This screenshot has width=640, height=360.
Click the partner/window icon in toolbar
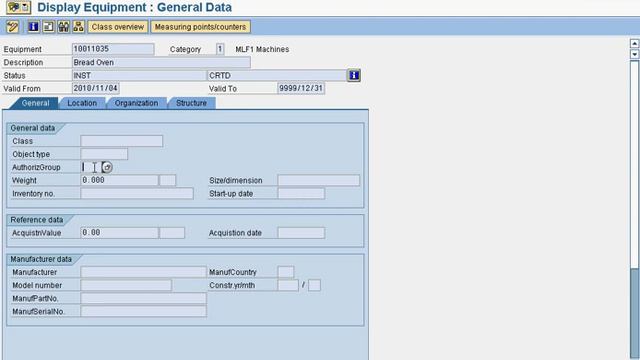[x=48, y=27]
